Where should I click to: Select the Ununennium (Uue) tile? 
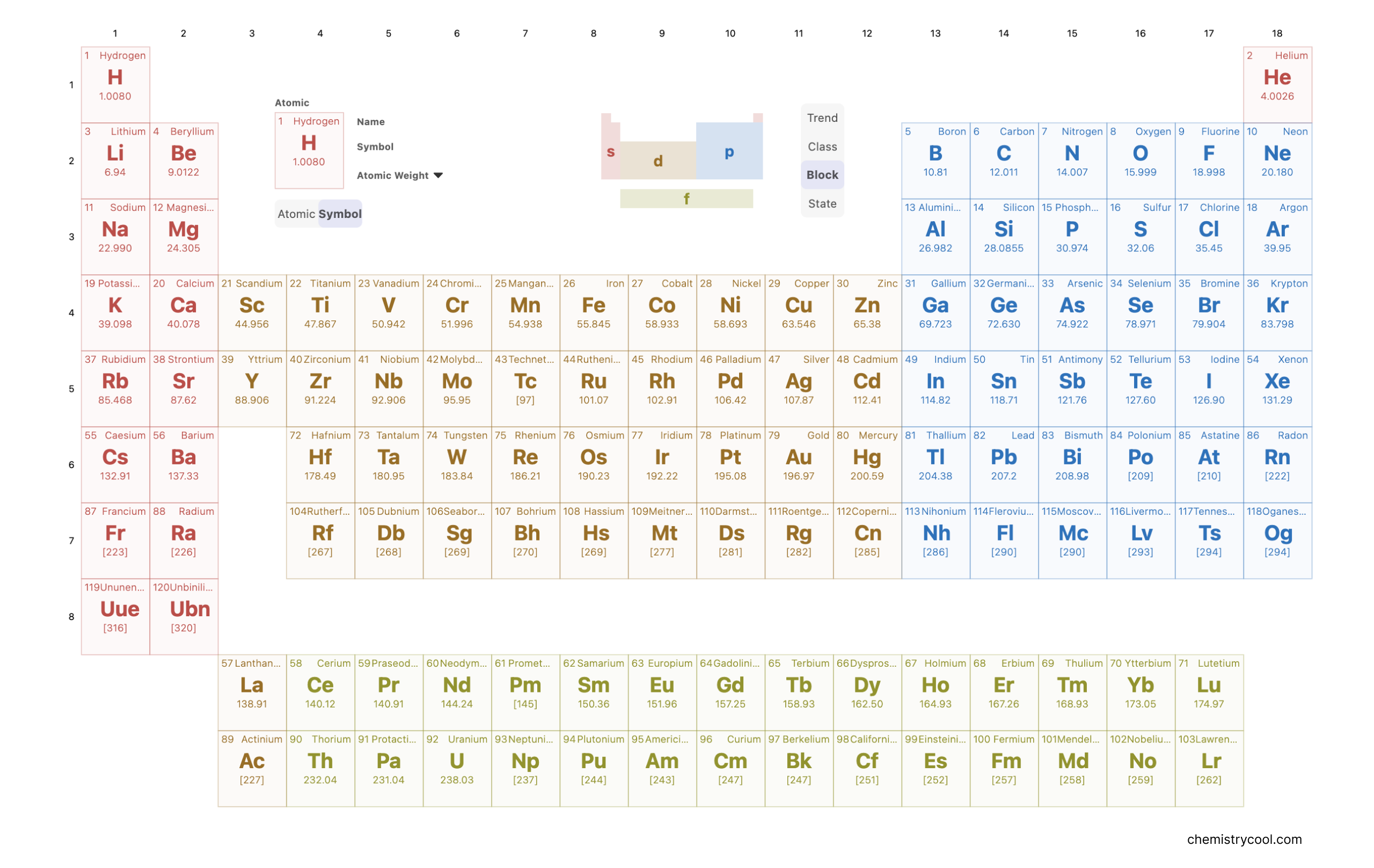(115, 616)
